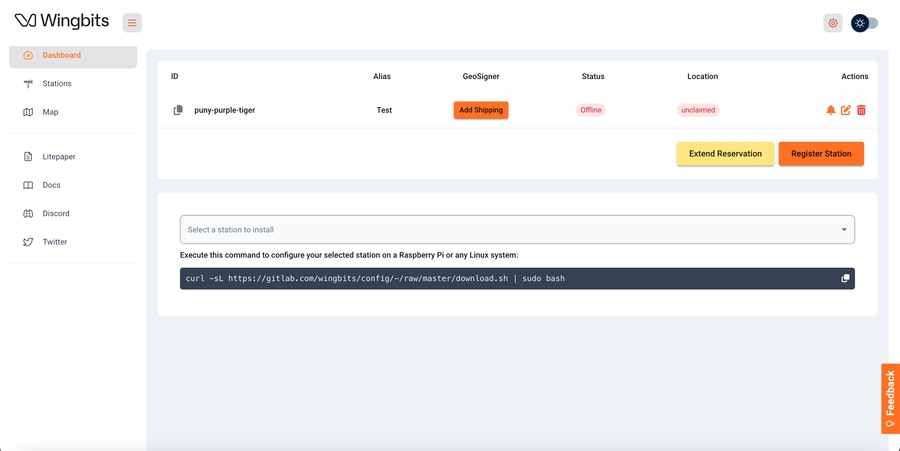Copy the curl install command
Screen dimensions: 900x451
[845, 278]
